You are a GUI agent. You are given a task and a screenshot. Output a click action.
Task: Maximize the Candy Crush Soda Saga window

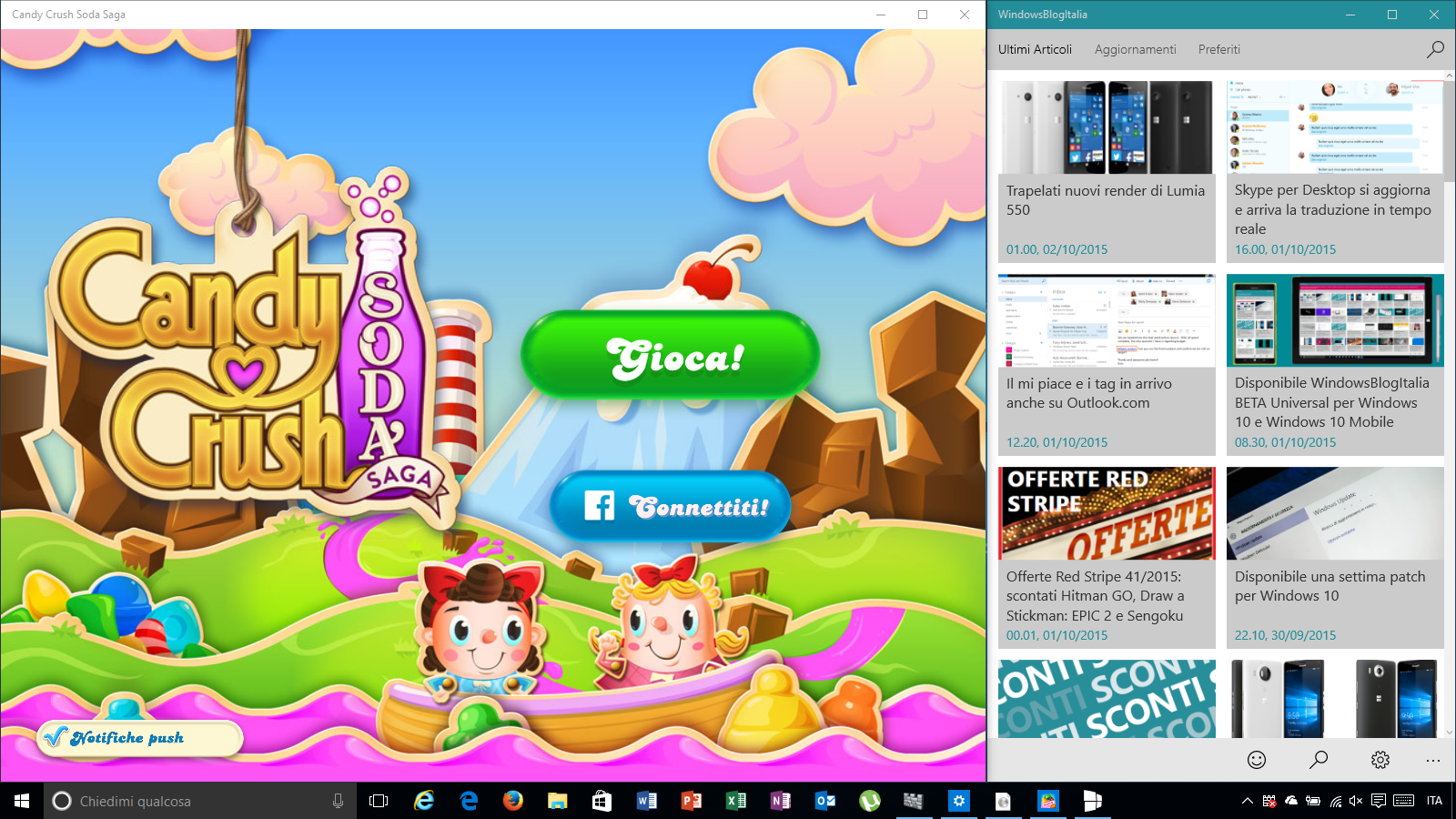point(923,15)
